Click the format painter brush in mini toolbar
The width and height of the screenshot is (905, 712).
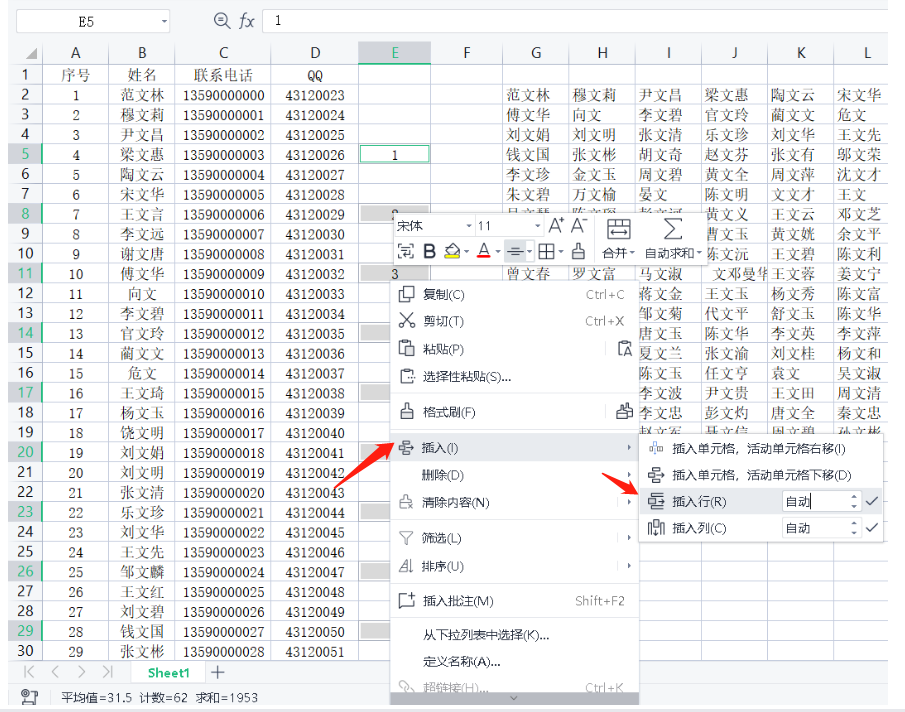[578, 251]
